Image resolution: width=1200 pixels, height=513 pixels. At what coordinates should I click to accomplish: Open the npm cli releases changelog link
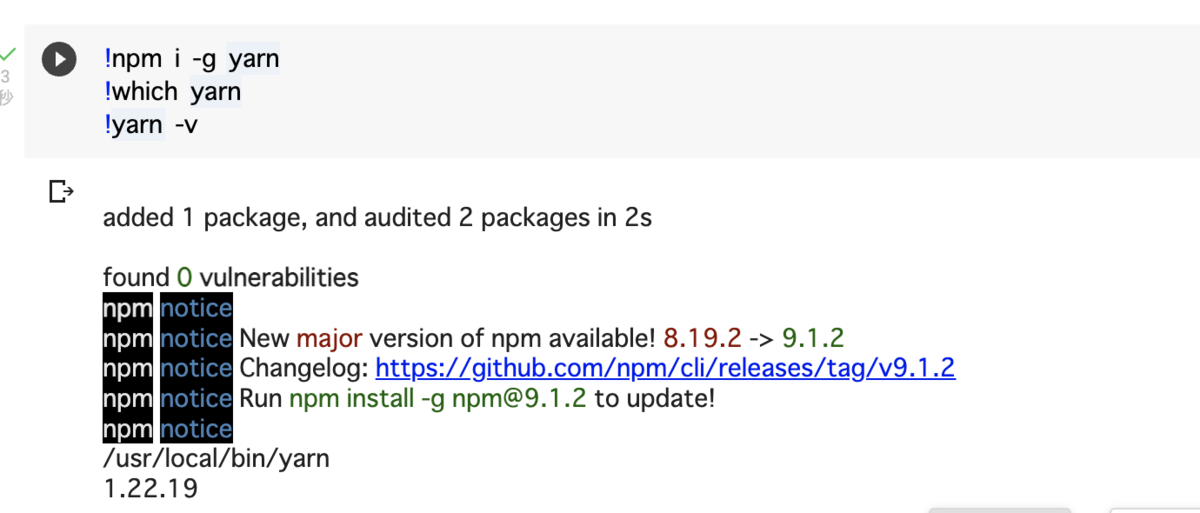point(665,368)
